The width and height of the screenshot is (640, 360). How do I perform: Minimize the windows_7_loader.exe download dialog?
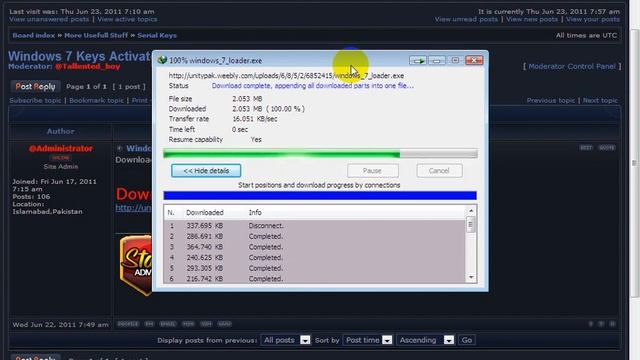436,60
